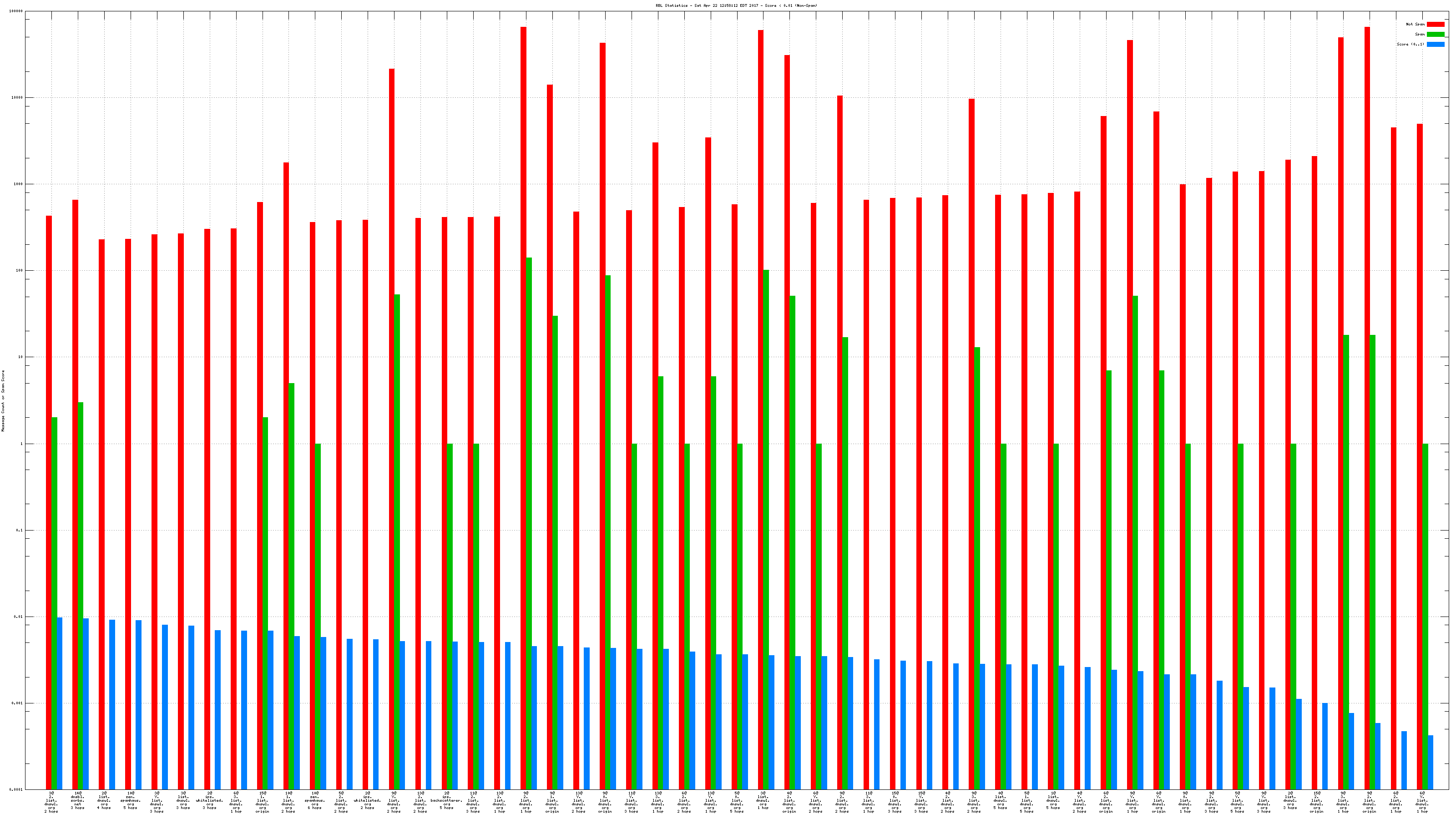Click the zen.spamhaus.org 6 hops x-axis label
Screen dimensions: 1456x819
coord(315,800)
